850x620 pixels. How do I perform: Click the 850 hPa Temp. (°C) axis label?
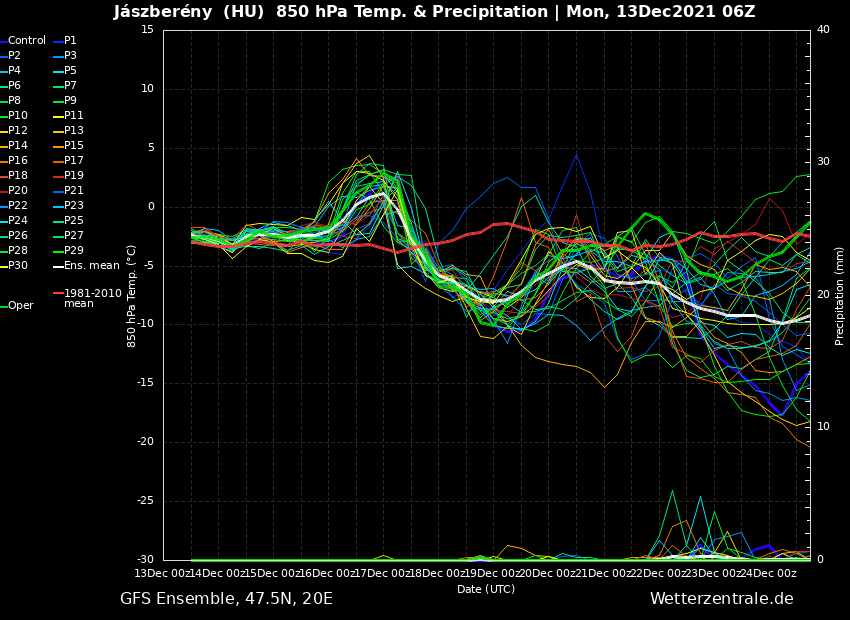coord(131,295)
